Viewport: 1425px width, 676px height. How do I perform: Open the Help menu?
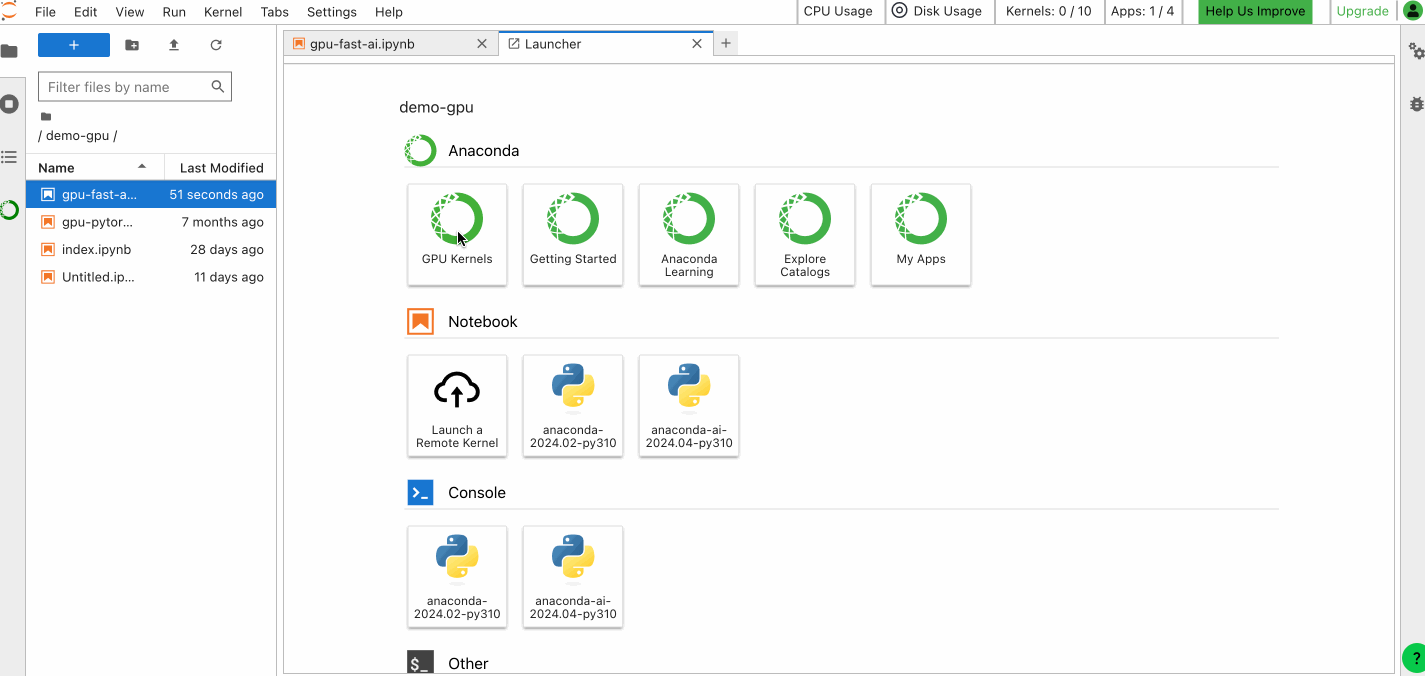click(389, 12)
